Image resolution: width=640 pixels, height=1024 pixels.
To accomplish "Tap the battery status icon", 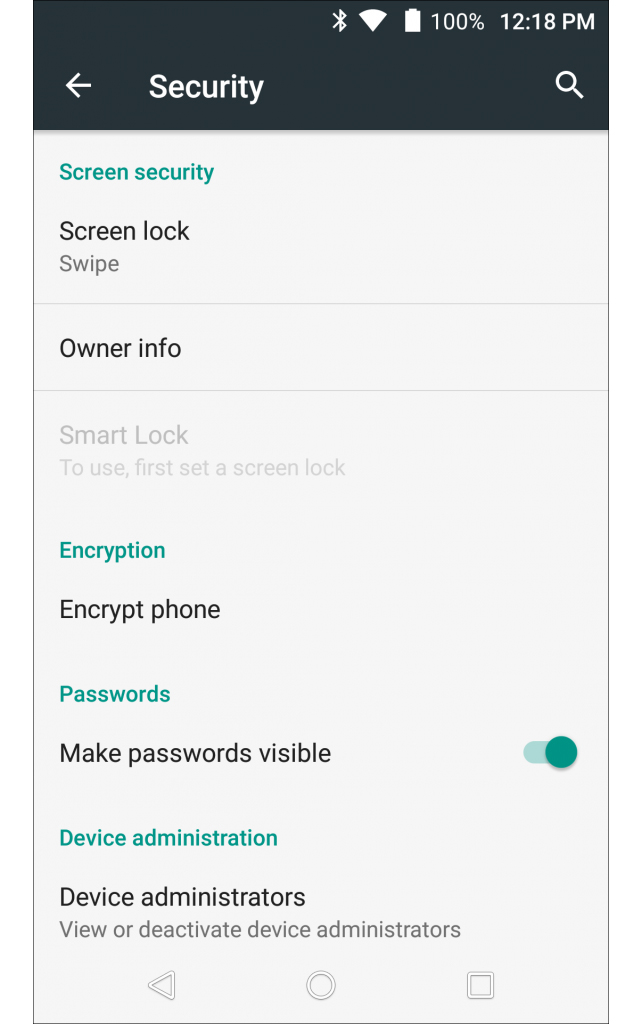I will click(x=412, y=21).
